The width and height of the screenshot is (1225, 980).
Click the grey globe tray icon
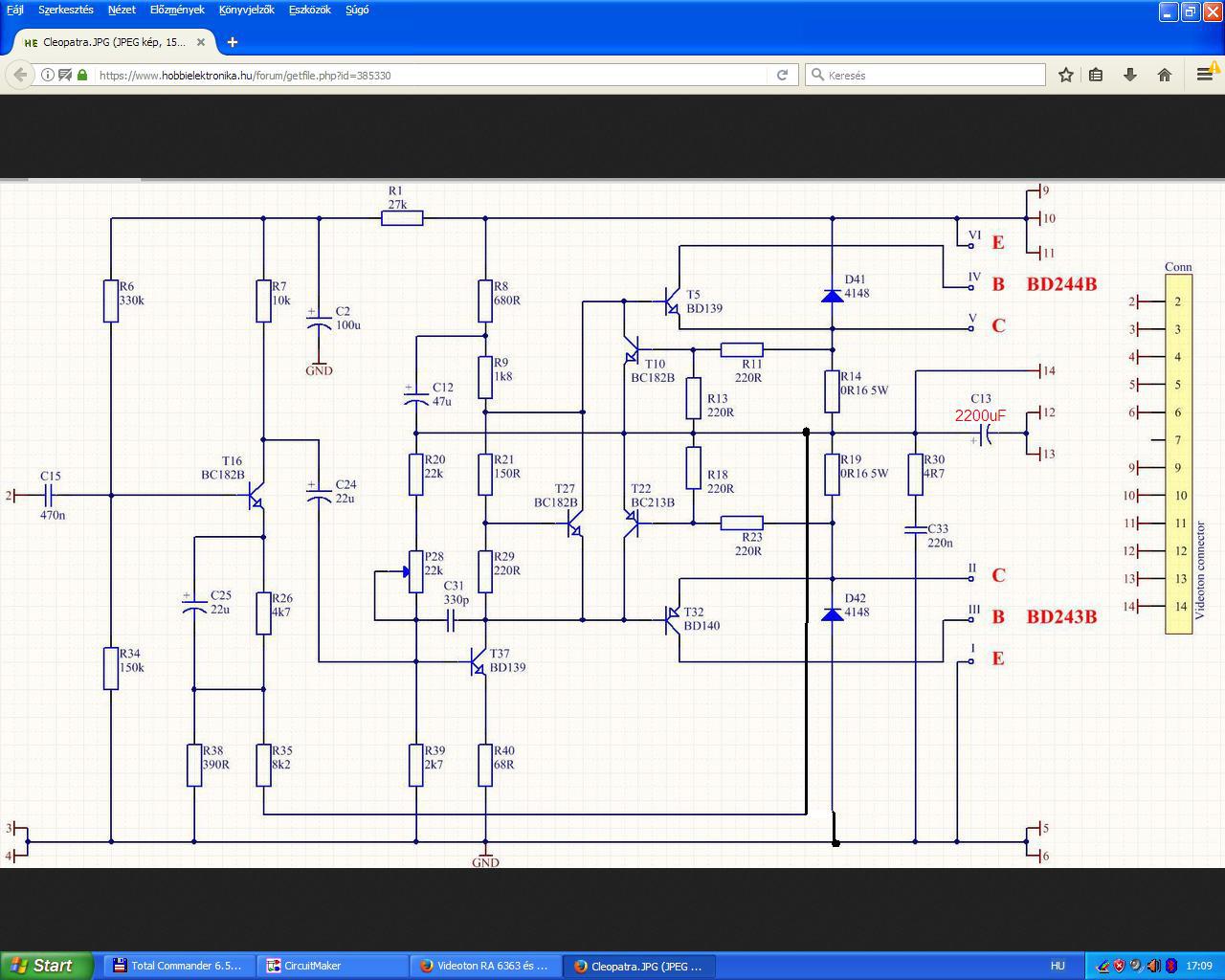pyautogui.click(x=1136, y=966)
